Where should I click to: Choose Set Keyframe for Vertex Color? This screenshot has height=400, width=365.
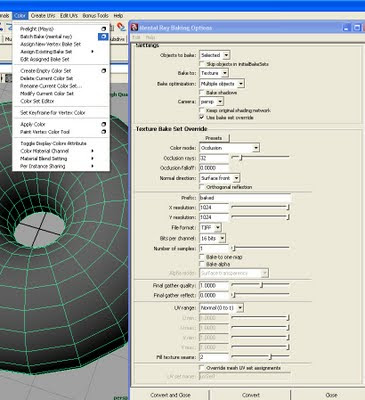53,113
